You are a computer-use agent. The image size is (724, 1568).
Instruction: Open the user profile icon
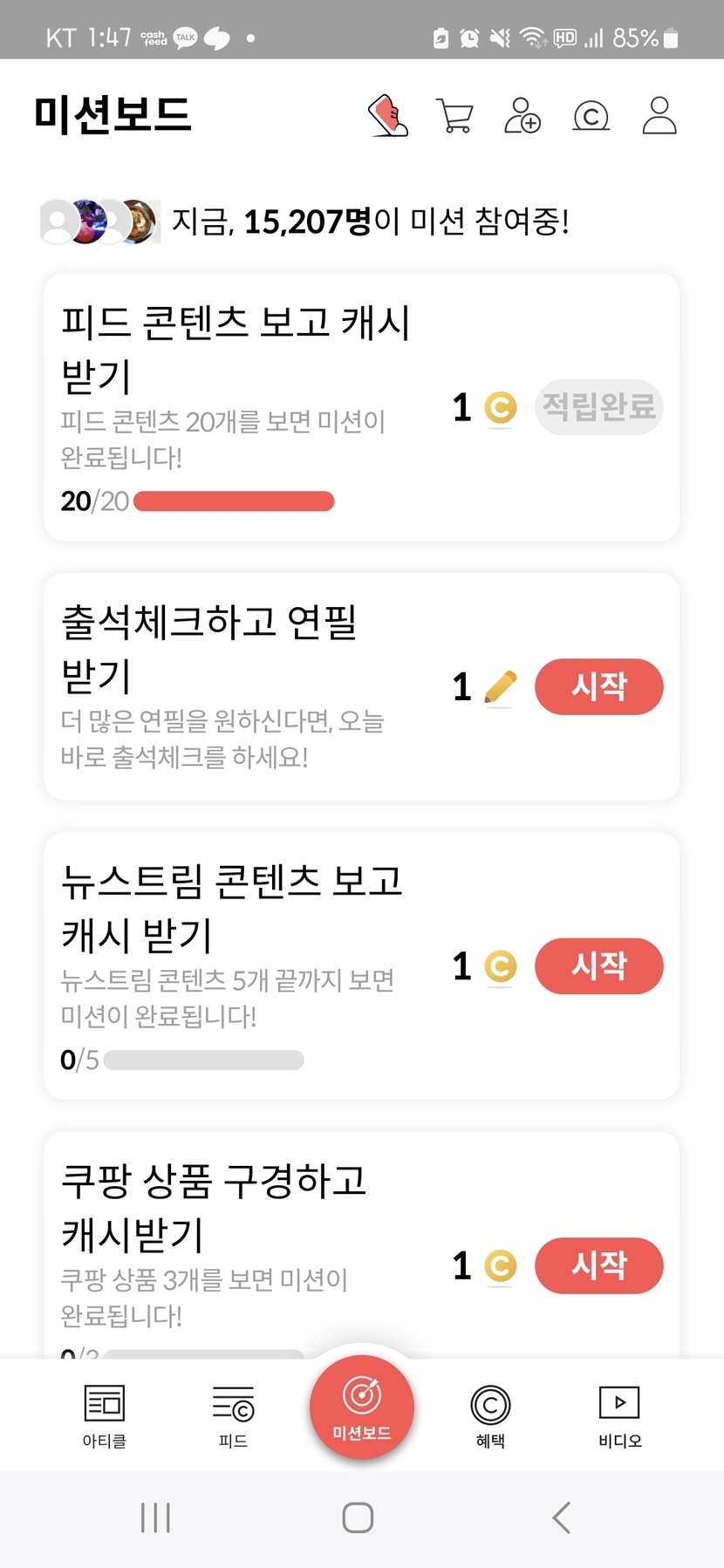pyautogui.click(x=659, y=116)
